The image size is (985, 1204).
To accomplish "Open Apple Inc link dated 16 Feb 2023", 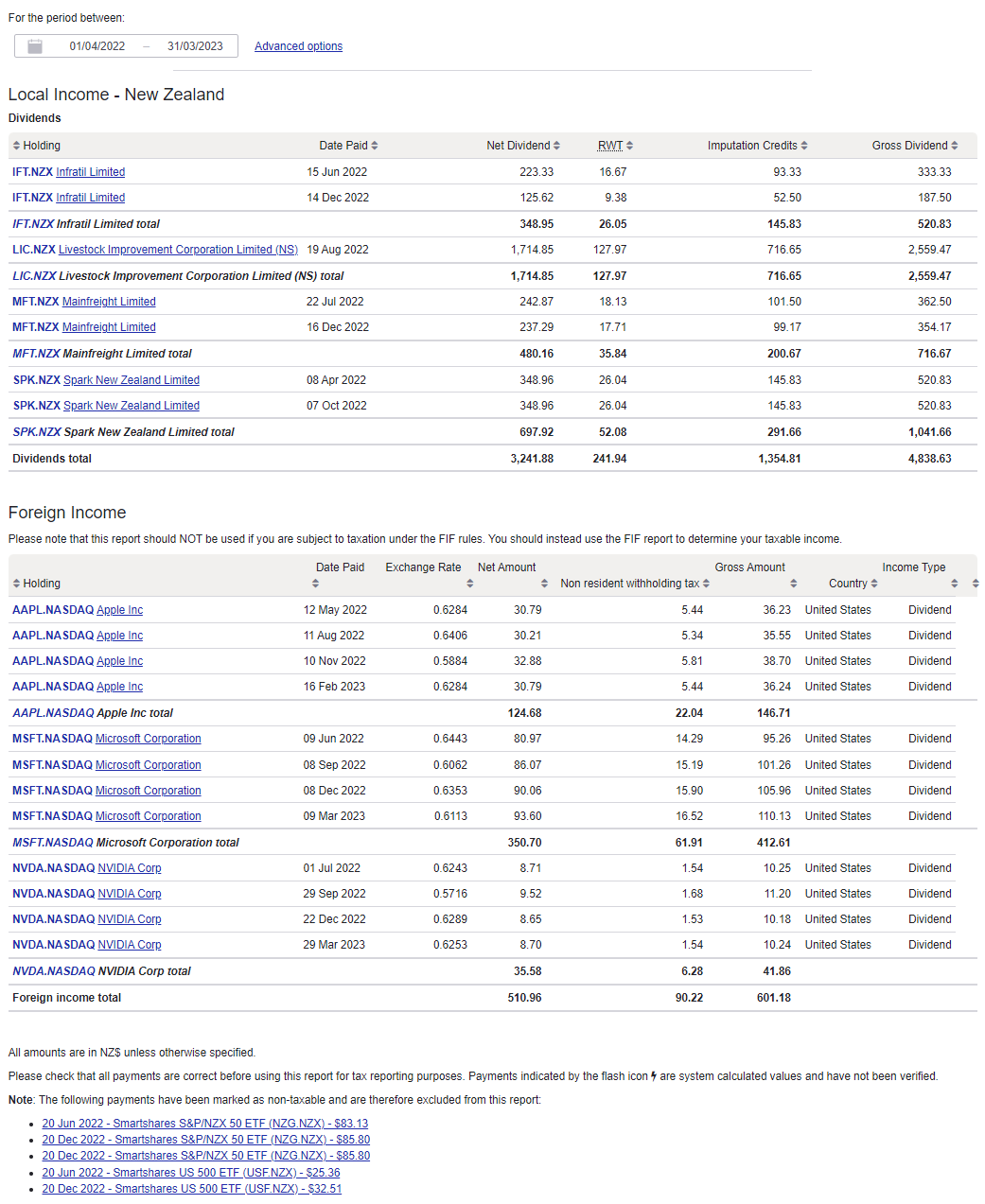I will 119,687.
